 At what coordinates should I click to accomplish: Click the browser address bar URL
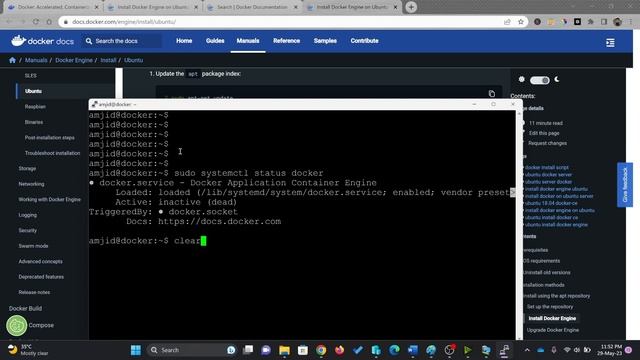(124, 22)
